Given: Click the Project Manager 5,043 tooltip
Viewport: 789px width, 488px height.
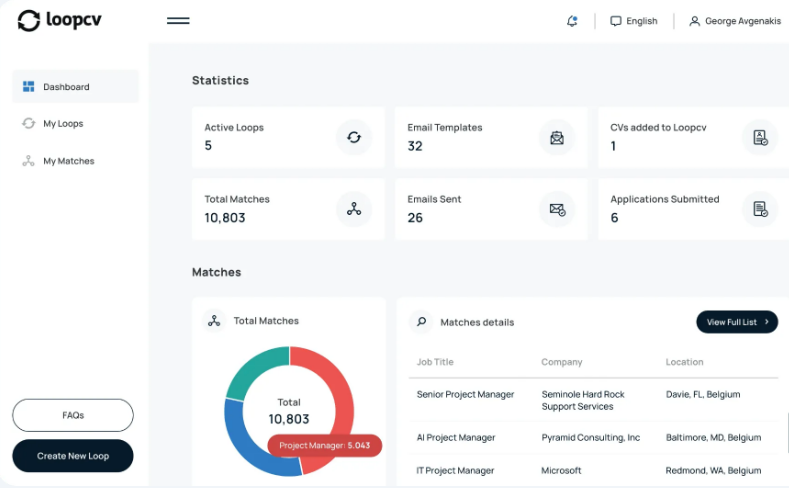Looking at the screenshot, I should 325,445.
